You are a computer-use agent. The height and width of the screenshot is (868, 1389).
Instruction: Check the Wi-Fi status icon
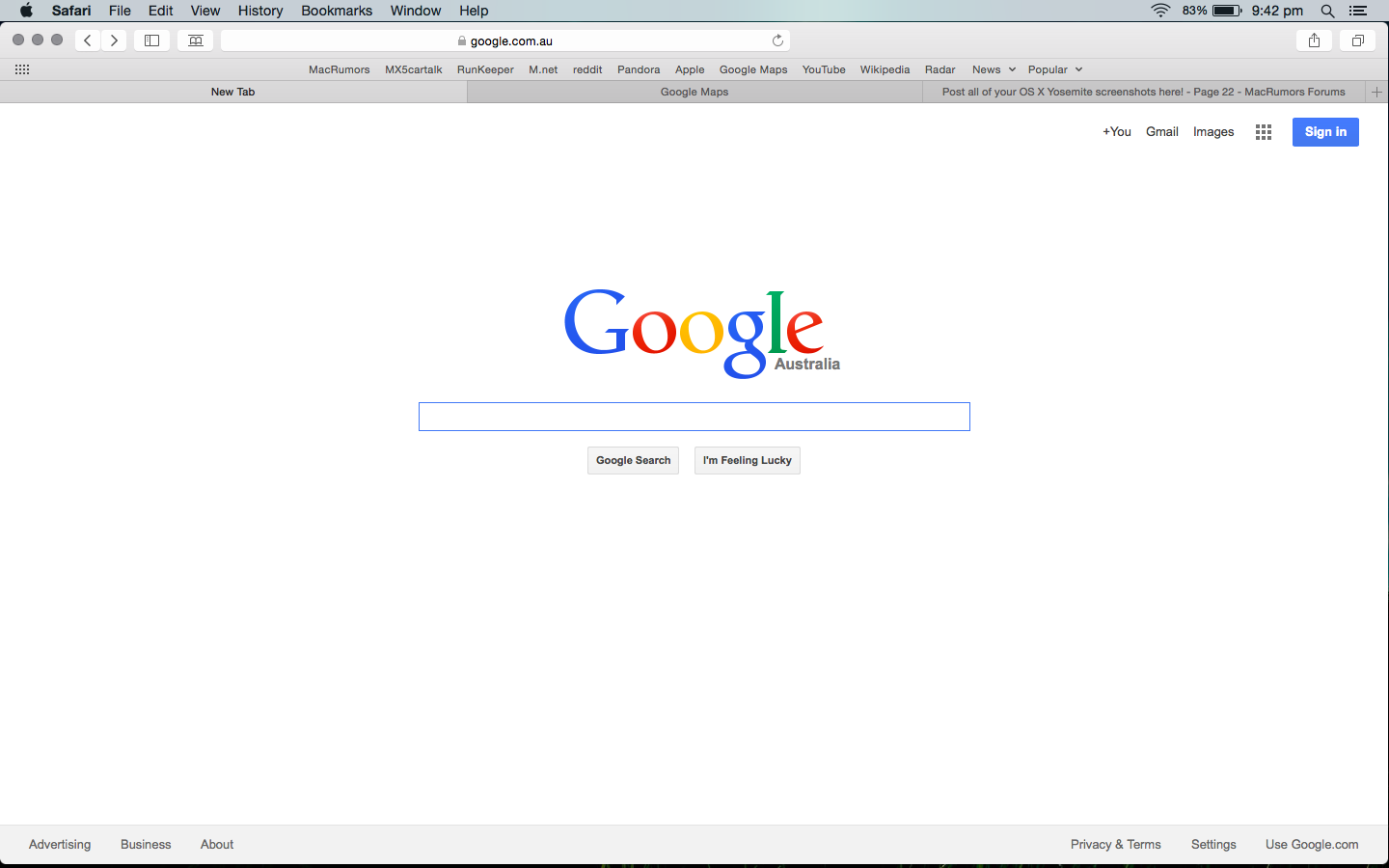point(1160,11)
